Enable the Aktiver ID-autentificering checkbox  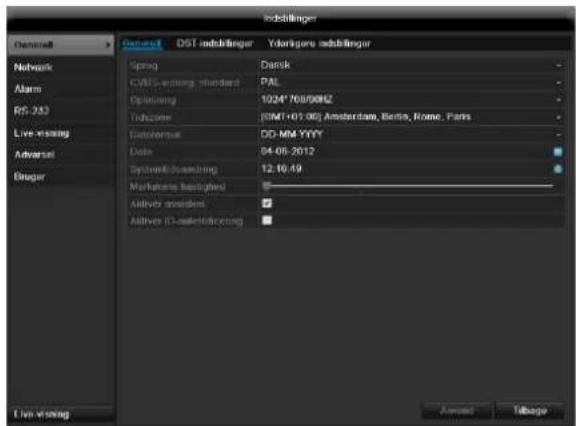pos(267,220)
